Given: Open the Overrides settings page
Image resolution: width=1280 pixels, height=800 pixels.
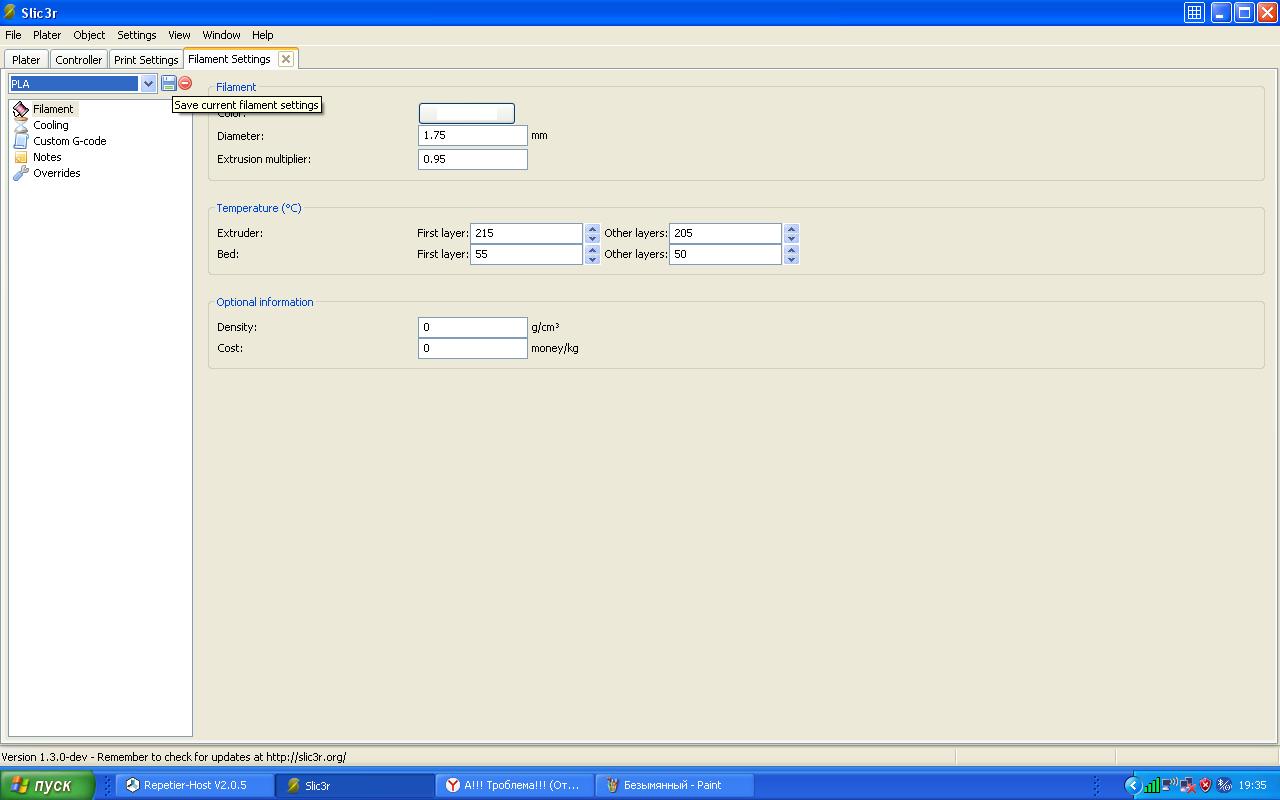Looking at the screenshot, I should pyautogui.click(x=56, y=173).
